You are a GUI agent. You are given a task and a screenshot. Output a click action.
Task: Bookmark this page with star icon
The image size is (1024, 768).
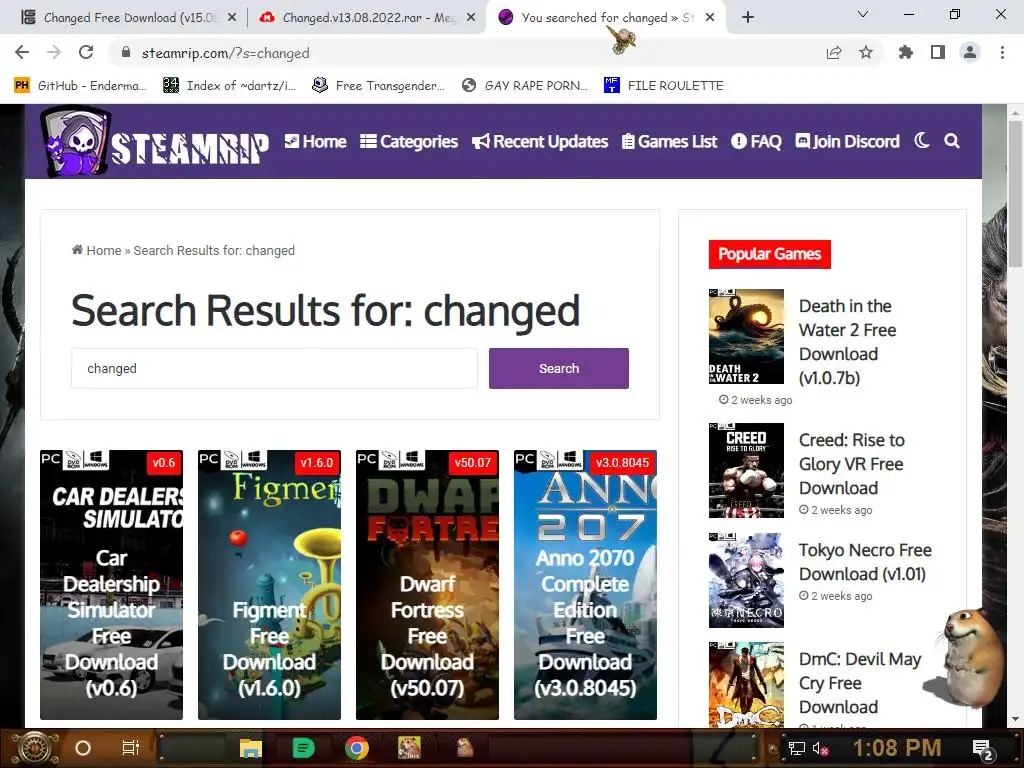tap(866, 53)
